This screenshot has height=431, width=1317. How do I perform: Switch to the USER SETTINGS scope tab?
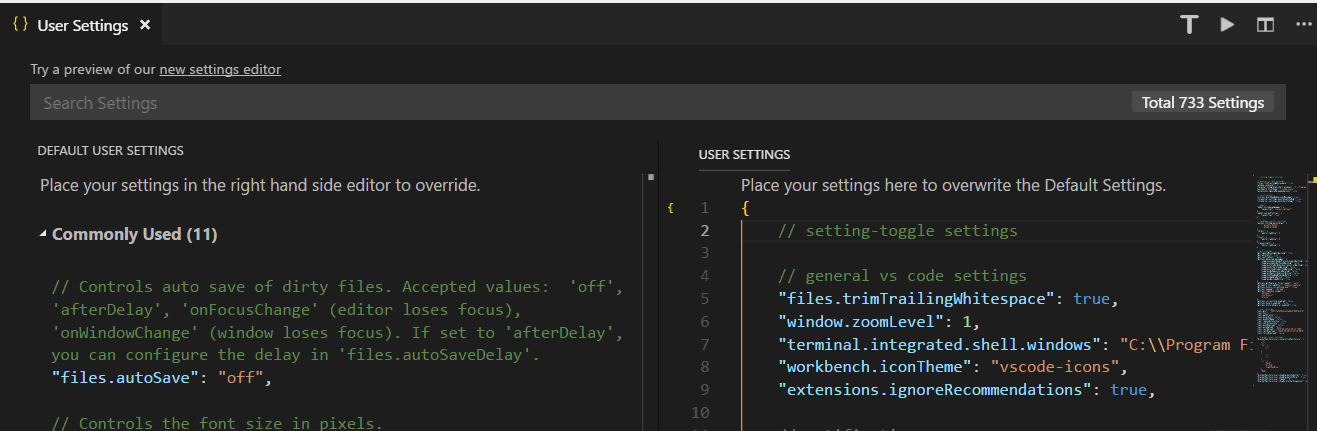click(x=744, y=155)
